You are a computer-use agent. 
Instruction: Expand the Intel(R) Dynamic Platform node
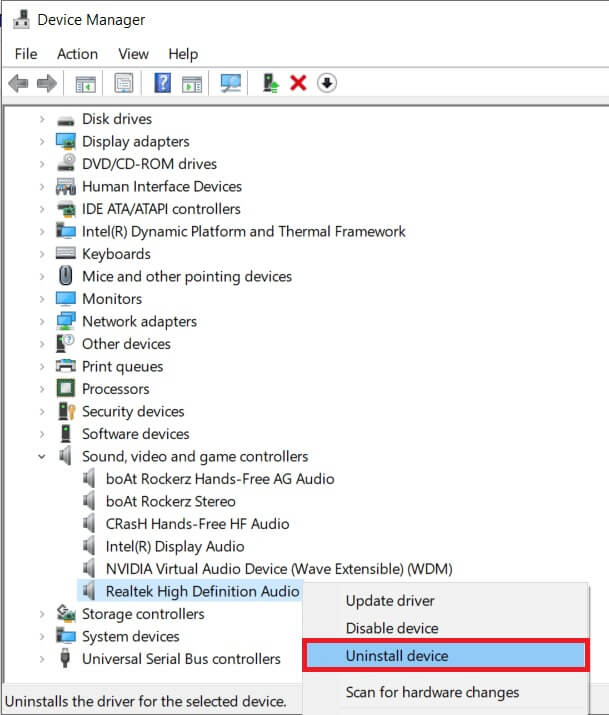(42, 232)
